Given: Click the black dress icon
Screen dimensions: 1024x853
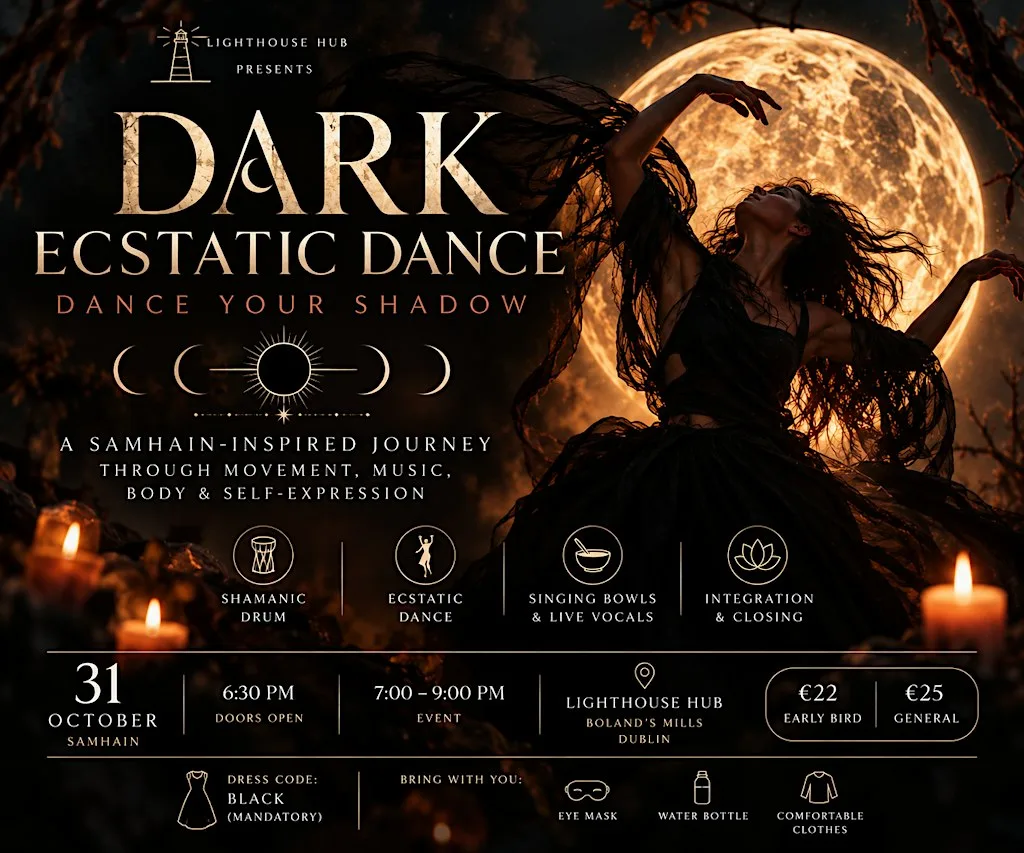Looking at the screenshot, I should pyautogui.click(x=197, y=799).
